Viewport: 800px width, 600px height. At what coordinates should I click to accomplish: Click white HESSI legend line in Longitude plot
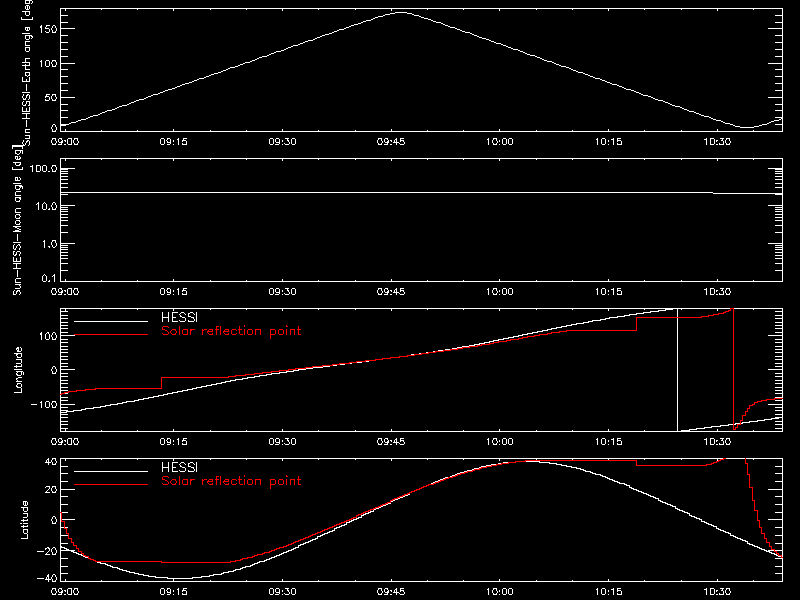click(x=111, y=321)
